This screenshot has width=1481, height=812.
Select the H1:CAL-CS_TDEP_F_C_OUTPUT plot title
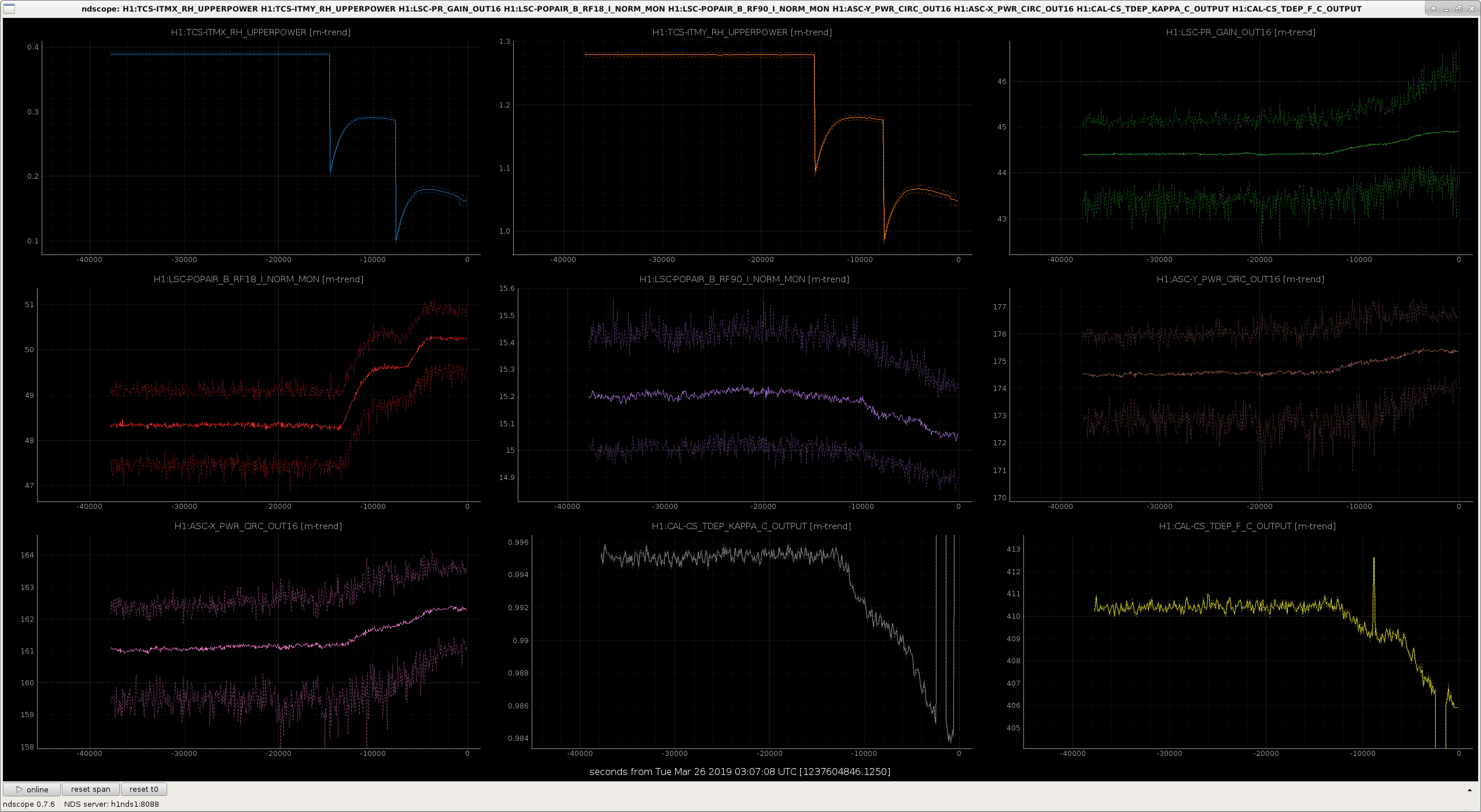[1247, 526]
